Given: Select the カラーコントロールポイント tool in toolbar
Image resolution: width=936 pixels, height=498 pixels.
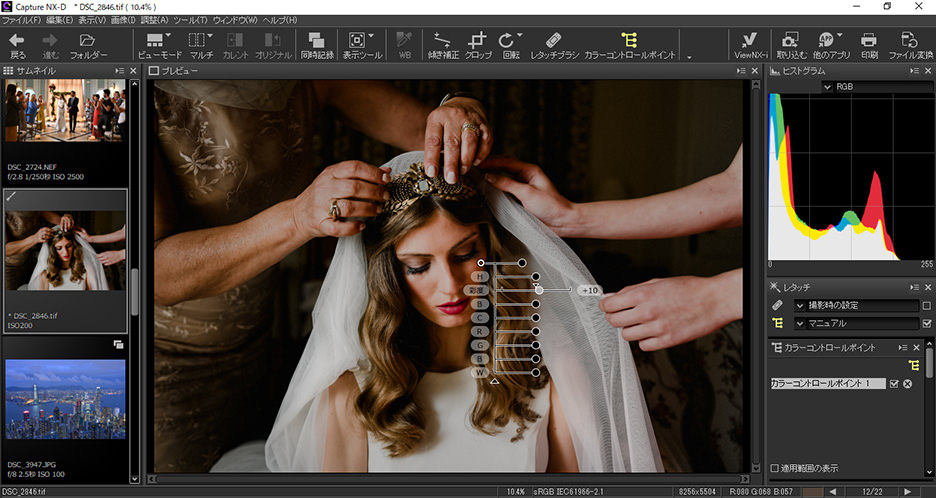Looking at the screenshot, I should [x=629, y=41].
